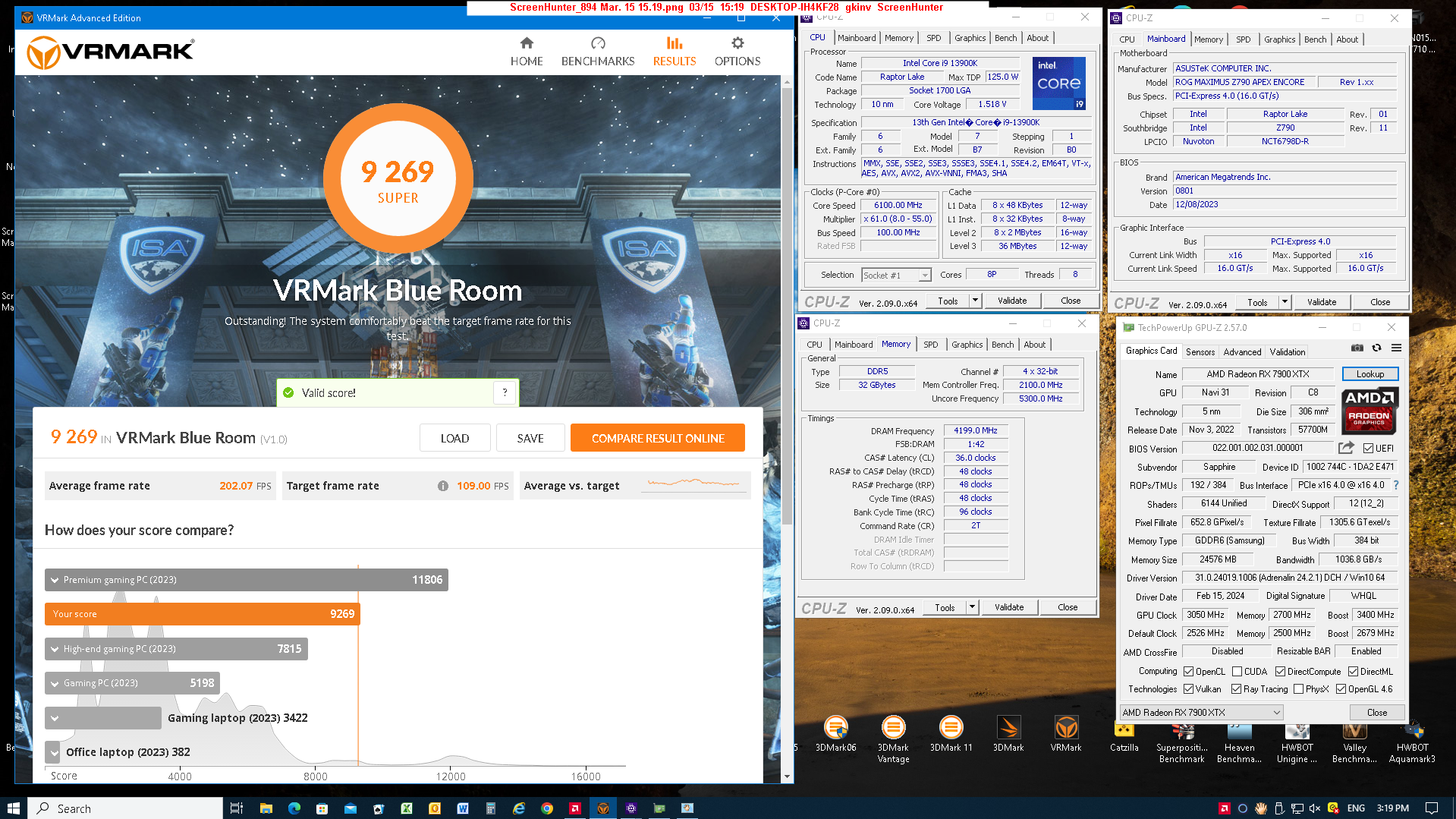Open Task View on the taskbar
The width and height of the screenshot is (1456, 819).
coord(236,808)
